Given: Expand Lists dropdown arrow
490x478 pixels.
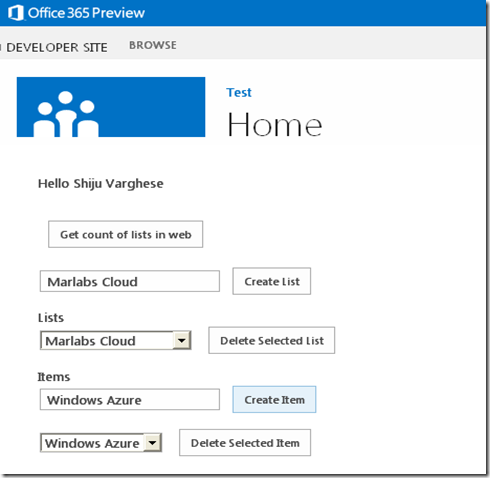Looking at the screenshot, I should [x=182, y=340].
